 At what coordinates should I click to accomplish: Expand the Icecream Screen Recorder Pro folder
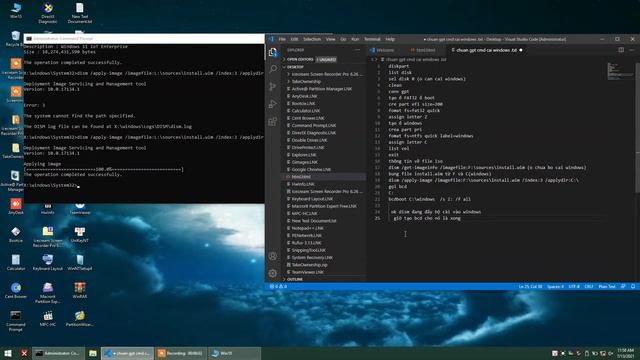coord(326,74)
